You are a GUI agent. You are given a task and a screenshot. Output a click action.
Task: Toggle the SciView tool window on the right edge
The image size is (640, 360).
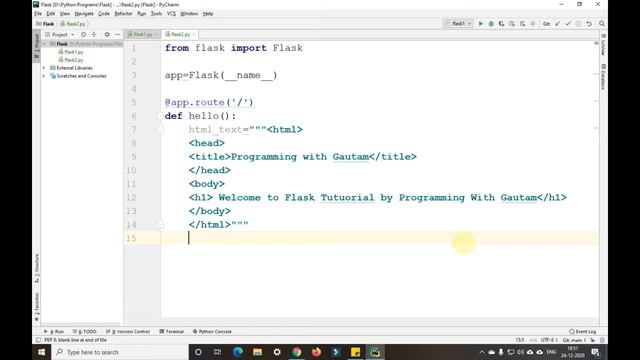[x=603, y=44]
